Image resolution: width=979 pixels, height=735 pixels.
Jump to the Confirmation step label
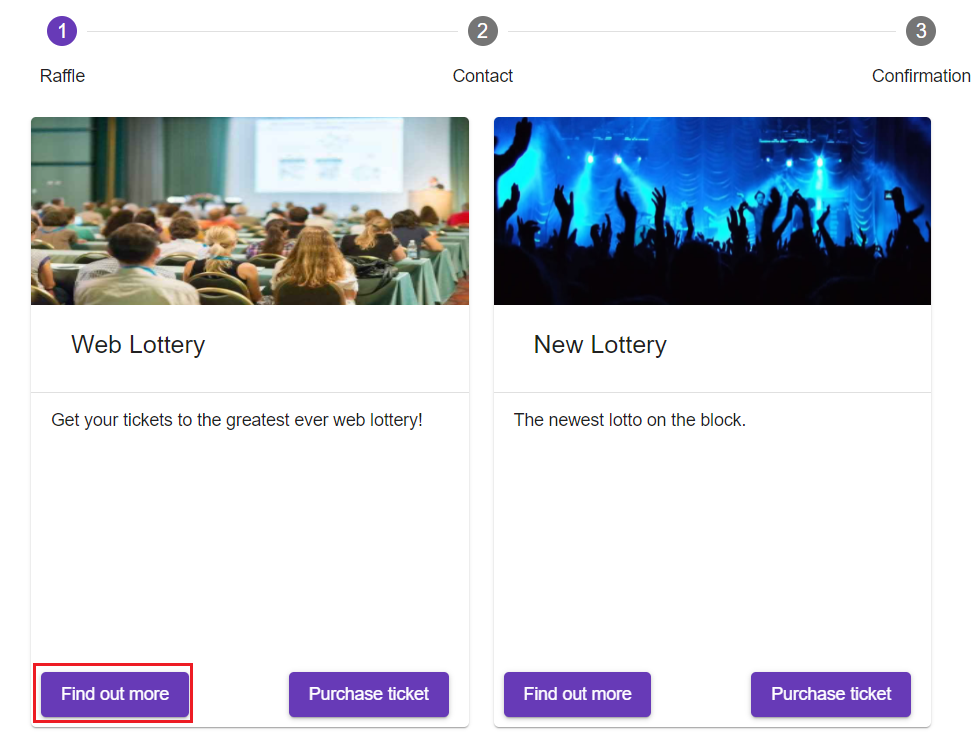[x=920, y=76]
